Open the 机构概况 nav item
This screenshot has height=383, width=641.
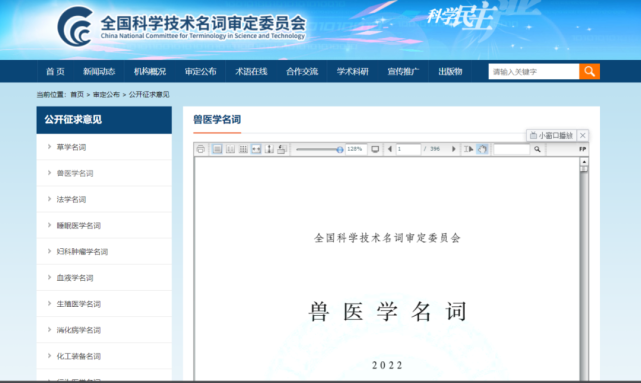tap(150, 72)
